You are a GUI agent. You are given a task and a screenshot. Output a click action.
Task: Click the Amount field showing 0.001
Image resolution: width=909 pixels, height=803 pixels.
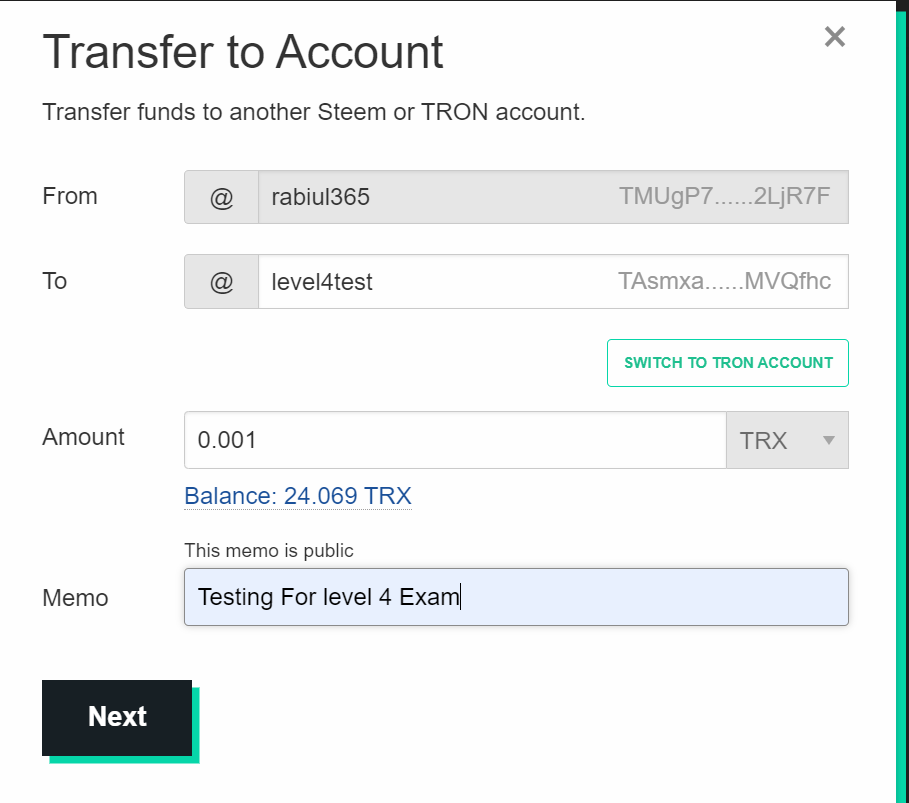(x=454, y=440)
